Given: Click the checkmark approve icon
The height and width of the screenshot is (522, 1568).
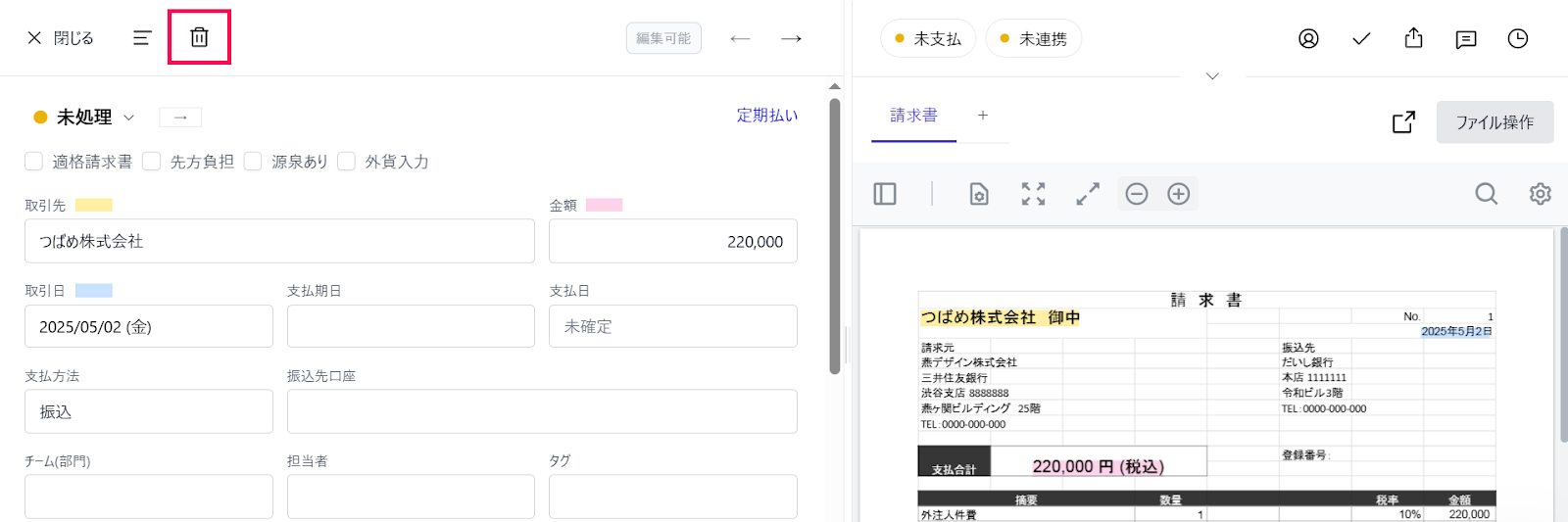Looking at the screenshot, I should pos(1361,38).
